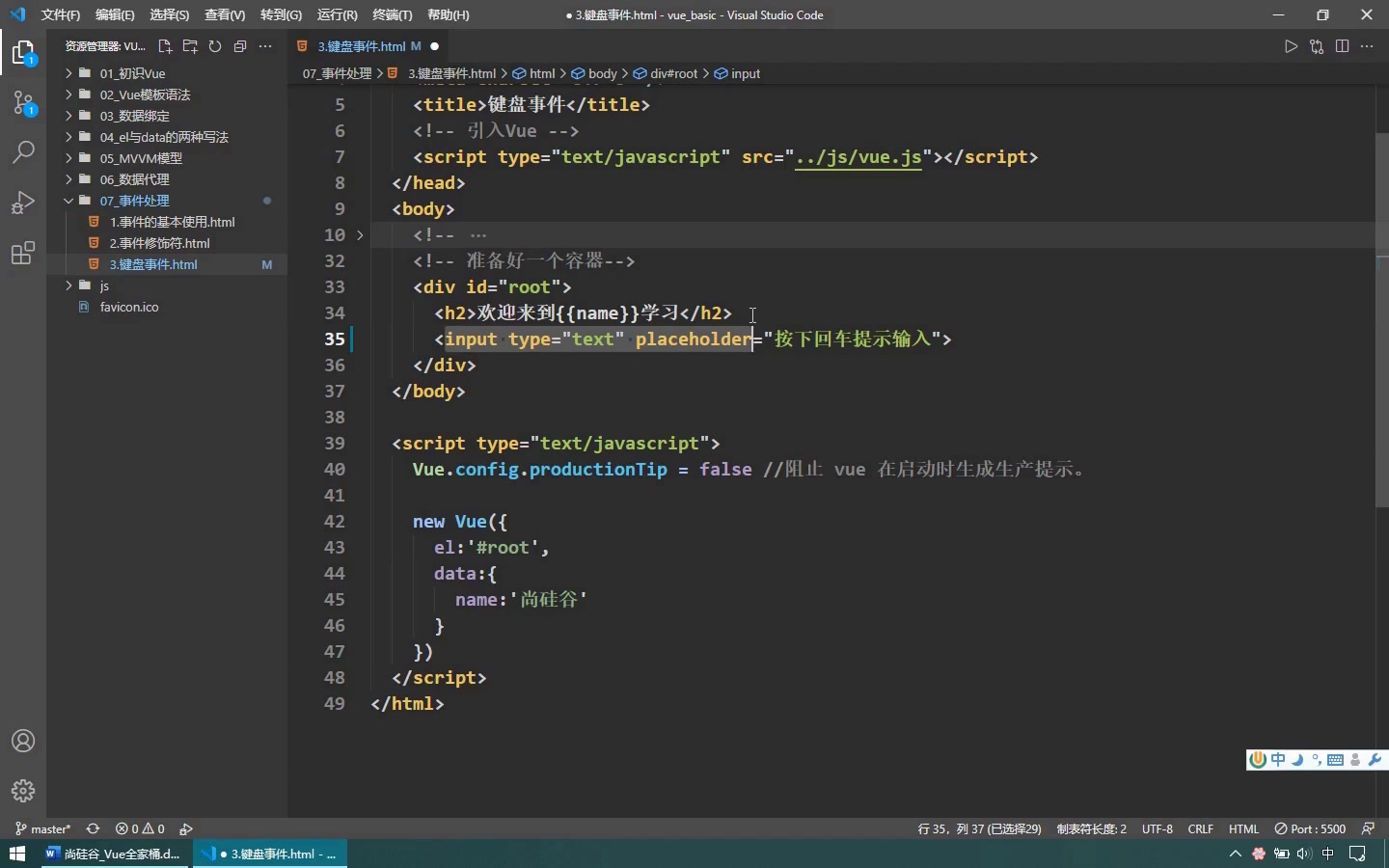Open 1.事件的基本使用.html file
The height and width of the screenshot is (868, 1389).
coord(172,222)
